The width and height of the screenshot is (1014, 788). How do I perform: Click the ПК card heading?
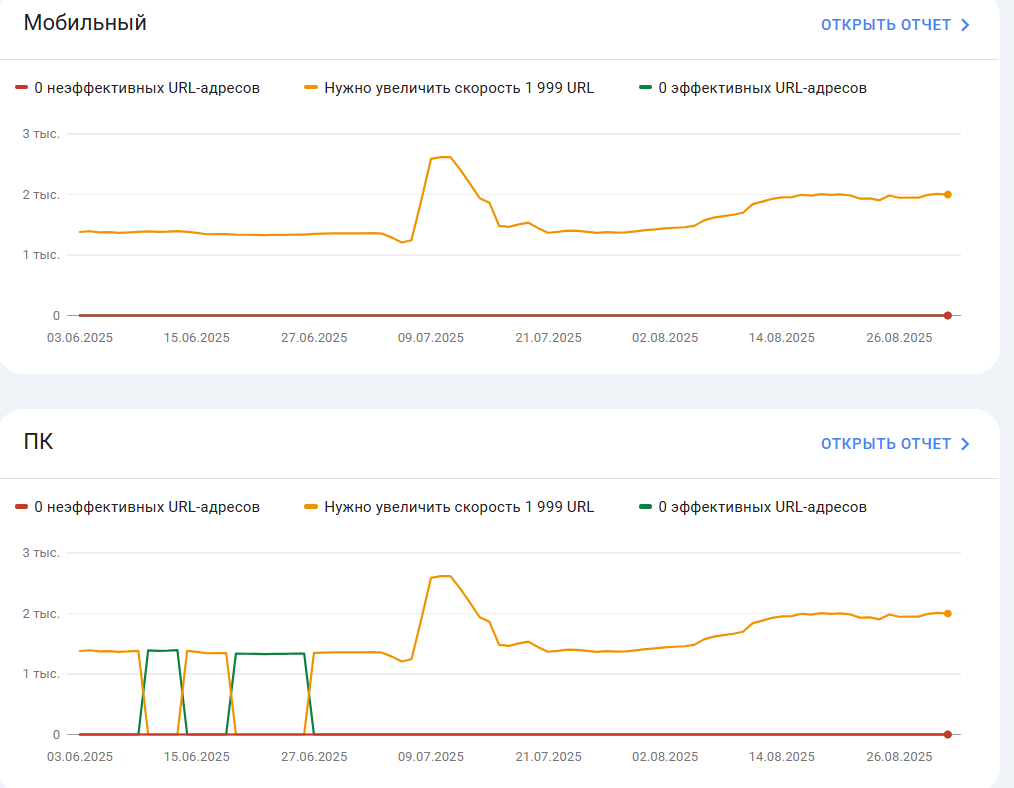pyautogui.click(x=38, y=442)
